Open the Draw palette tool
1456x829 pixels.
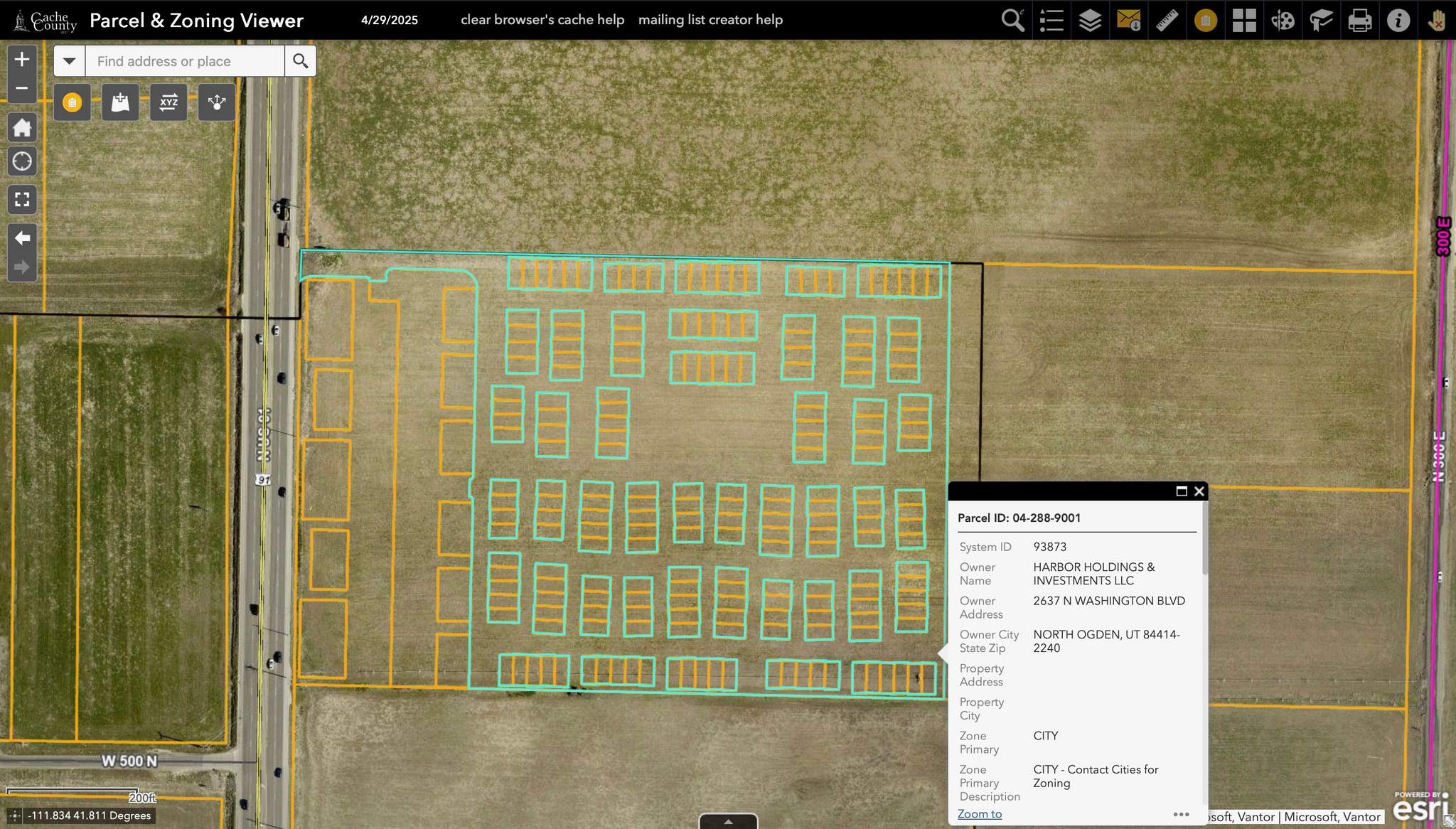pos(1283,20)
